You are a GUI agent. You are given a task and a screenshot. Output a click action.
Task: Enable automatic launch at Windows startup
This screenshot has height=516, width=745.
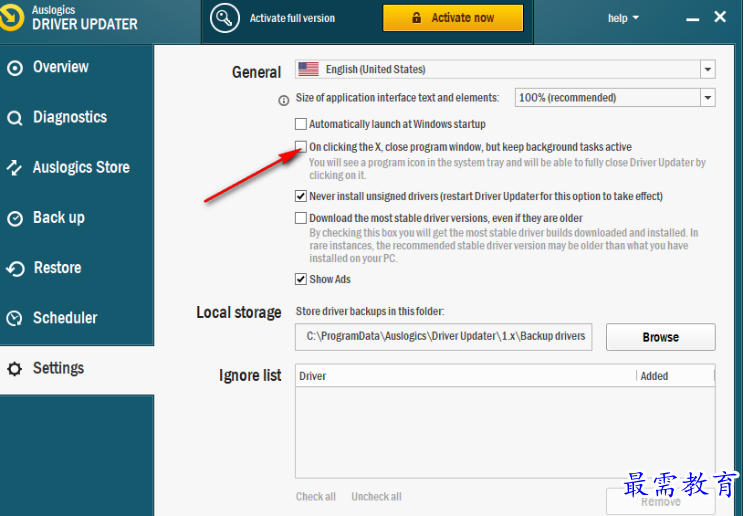pos(301,124)
